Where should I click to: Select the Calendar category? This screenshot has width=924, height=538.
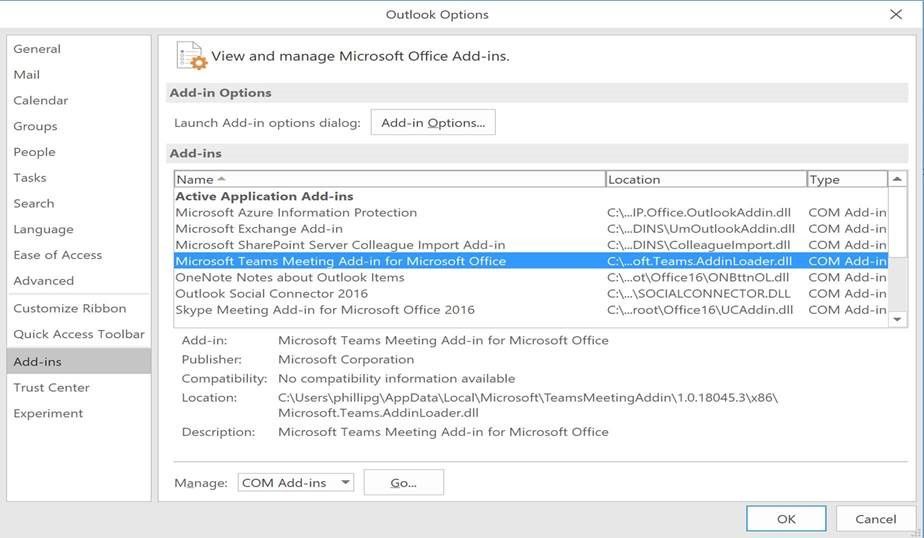41,101
